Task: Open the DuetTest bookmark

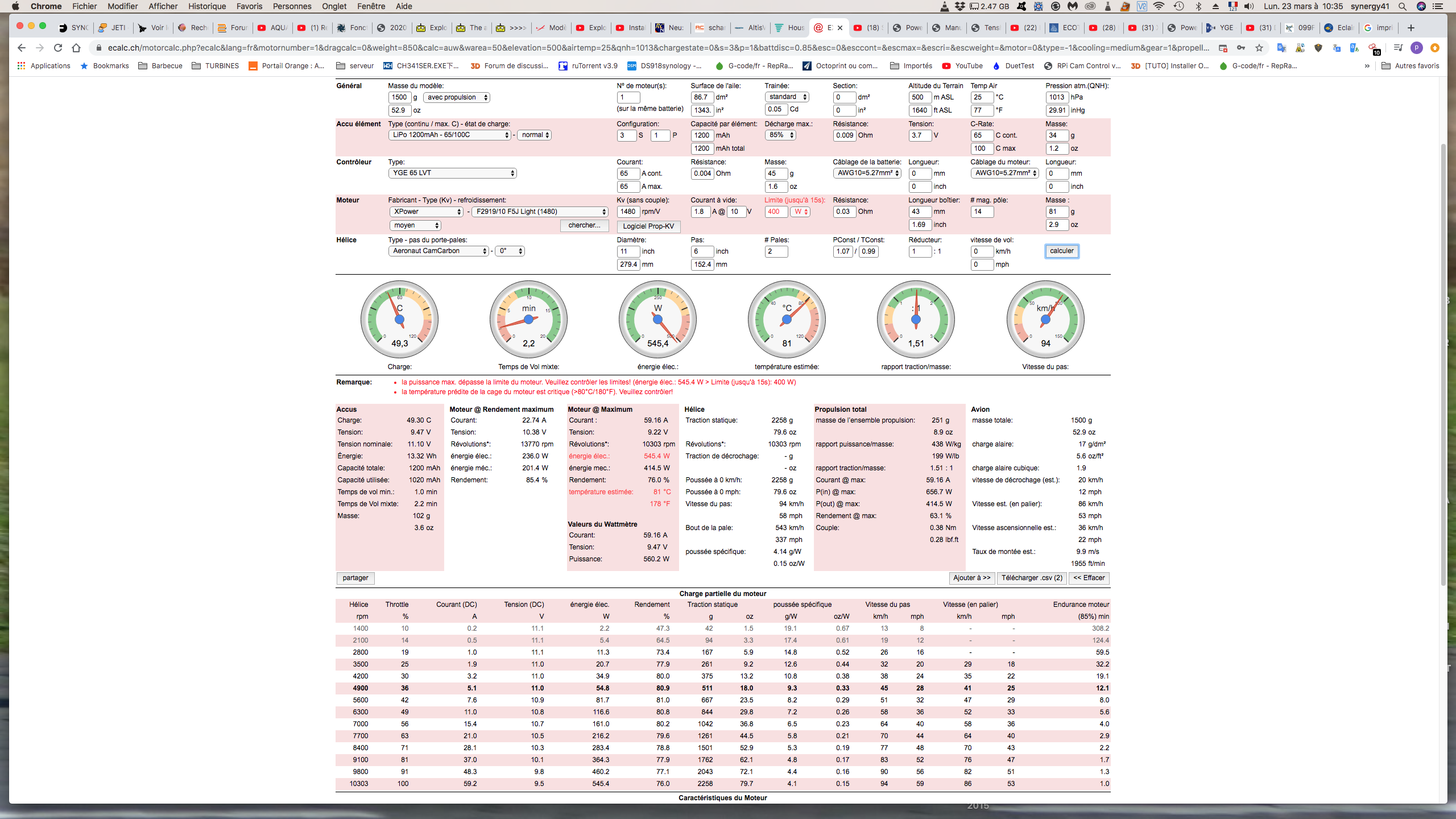Action: pos(1013,66)
